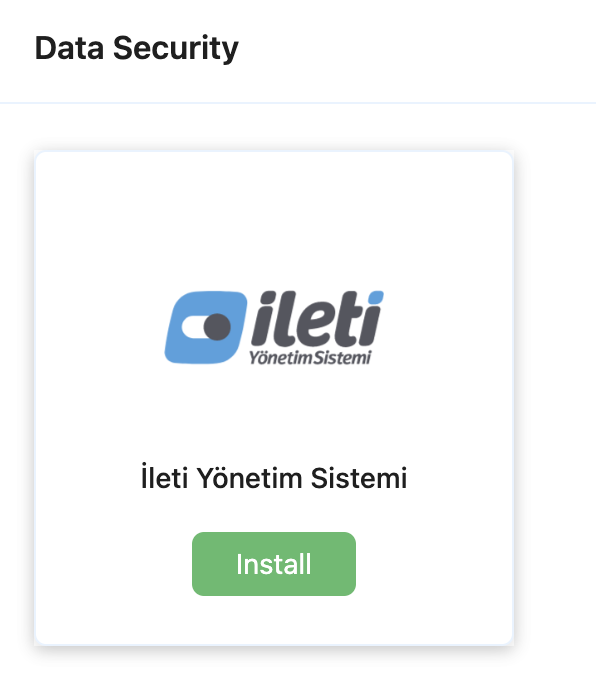Click the word 'Sistemi' in the app title

[x=359, y=478]
